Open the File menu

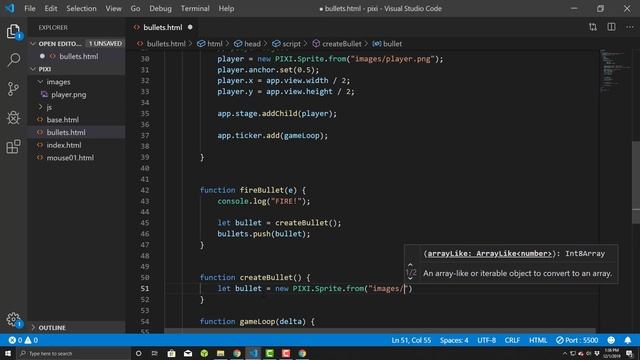(x=30, y=8)
